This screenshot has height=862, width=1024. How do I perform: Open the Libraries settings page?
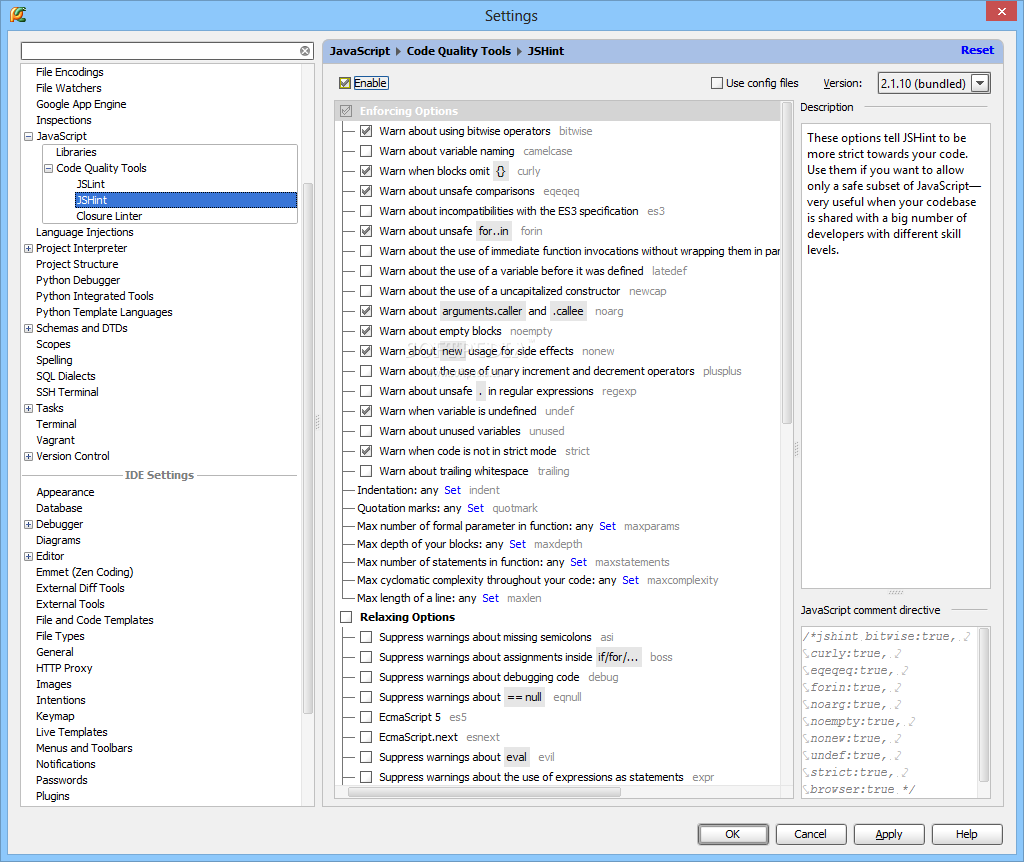click(x=76, y=152)
